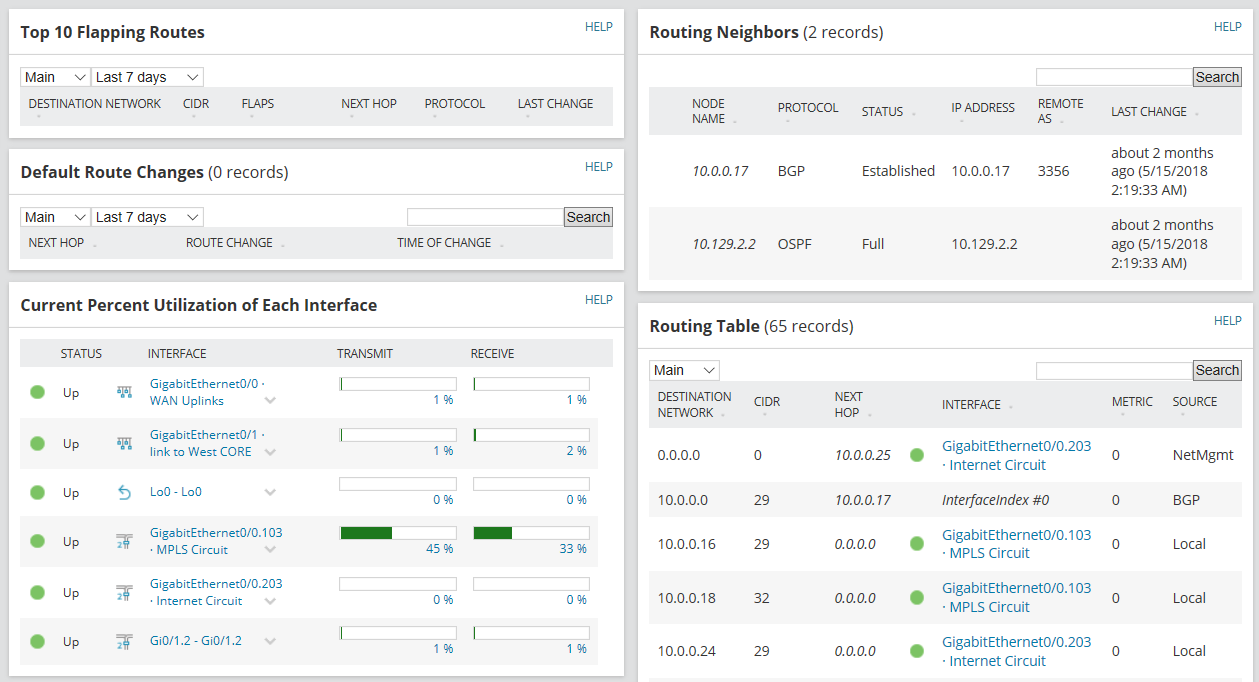Click the 33 % receive bar for MPLS Circuit
The image size is (1259, 682).
pyautogui.click(x=531, y=533)
